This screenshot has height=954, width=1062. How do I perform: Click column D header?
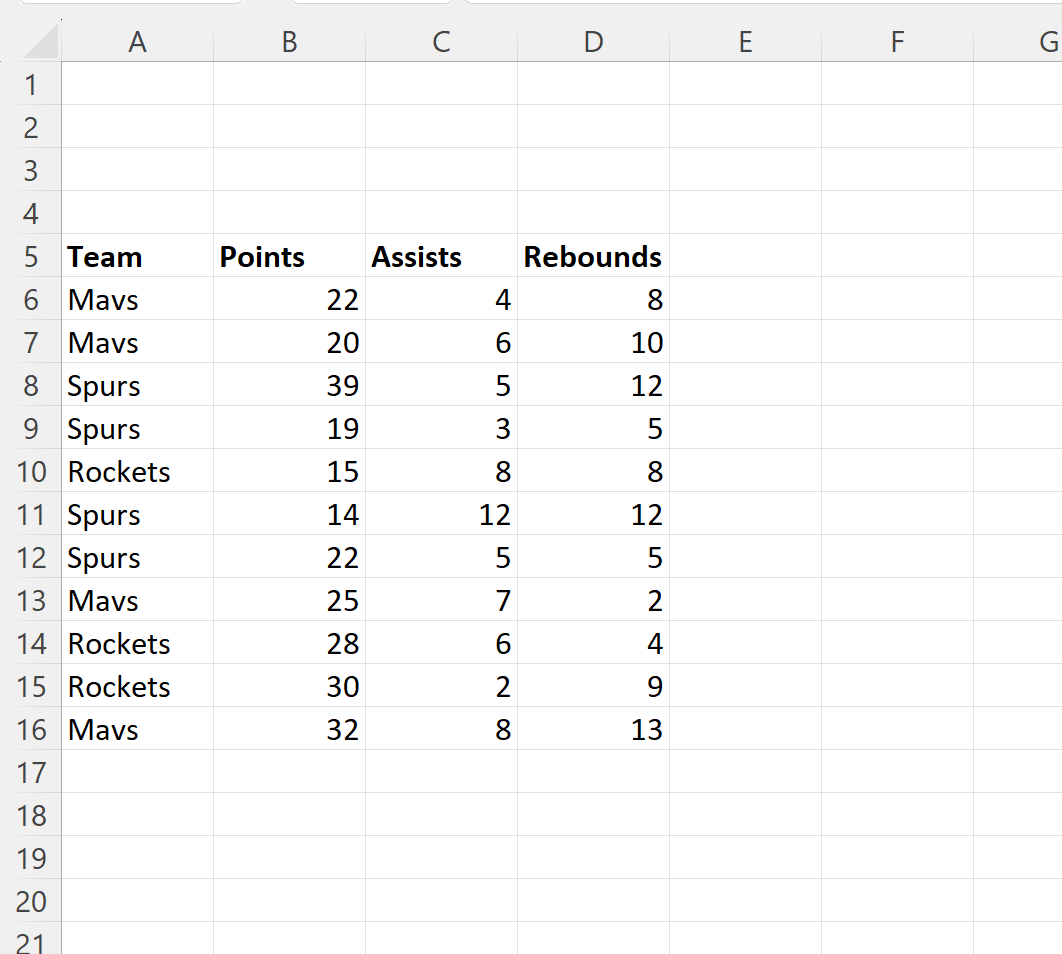click(x=593, y=42)
